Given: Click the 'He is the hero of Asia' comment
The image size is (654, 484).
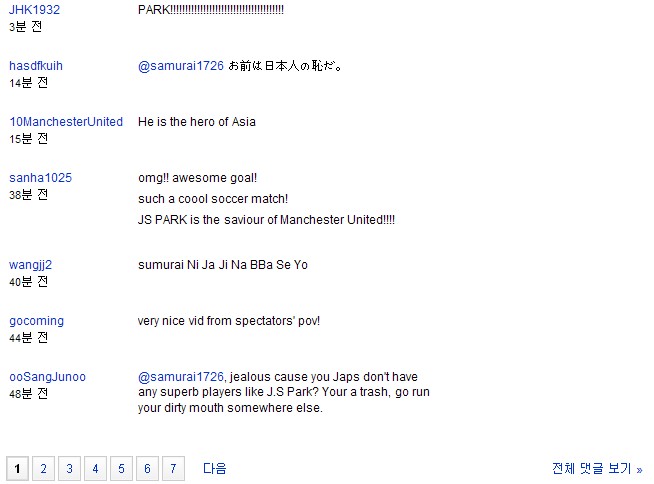Looking at the screenshot, I should click(x=197, y=122).
